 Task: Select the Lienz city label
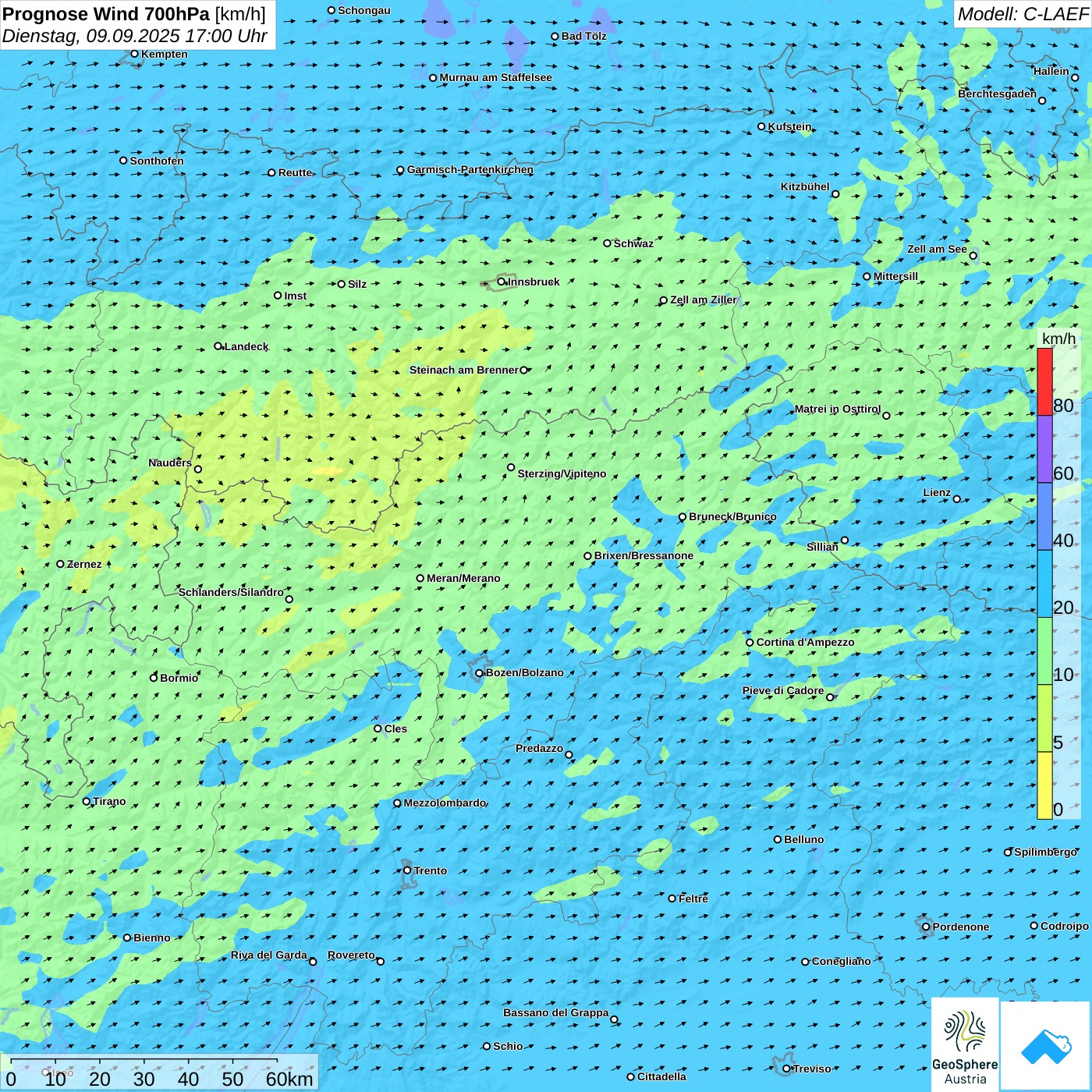(x=937, y=492)
